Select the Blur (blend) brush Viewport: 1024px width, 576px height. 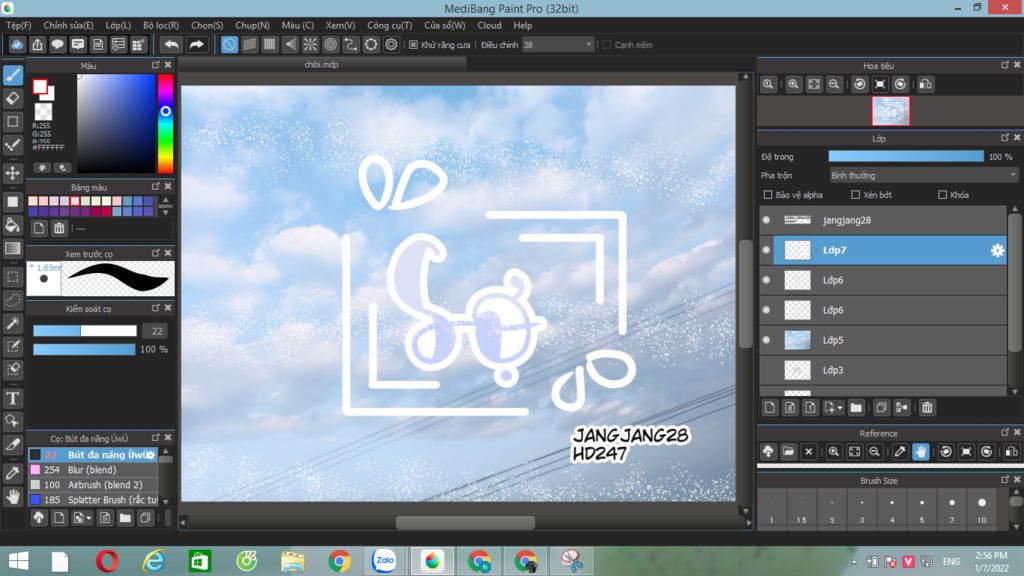[x=93, y=470]
